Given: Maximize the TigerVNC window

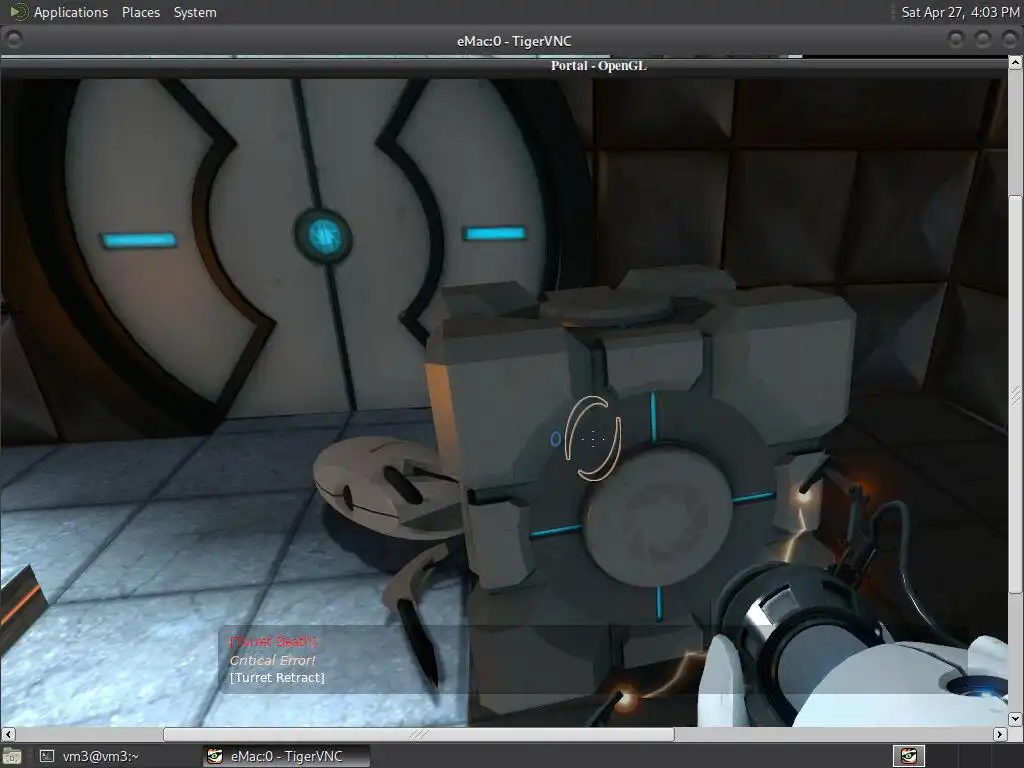Looking at the screenshot, I should 982,40.
